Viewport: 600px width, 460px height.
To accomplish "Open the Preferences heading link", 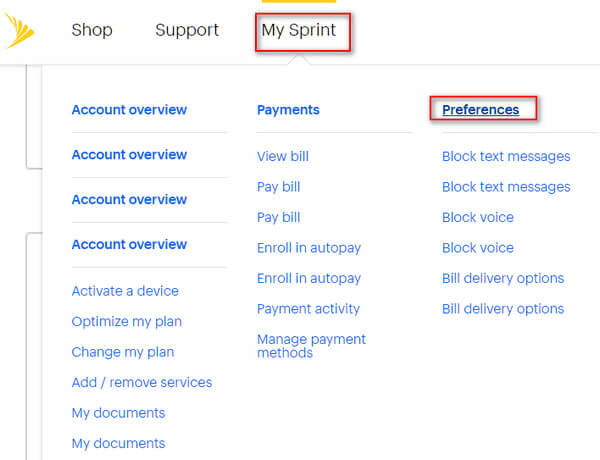I will click(481, 110).
